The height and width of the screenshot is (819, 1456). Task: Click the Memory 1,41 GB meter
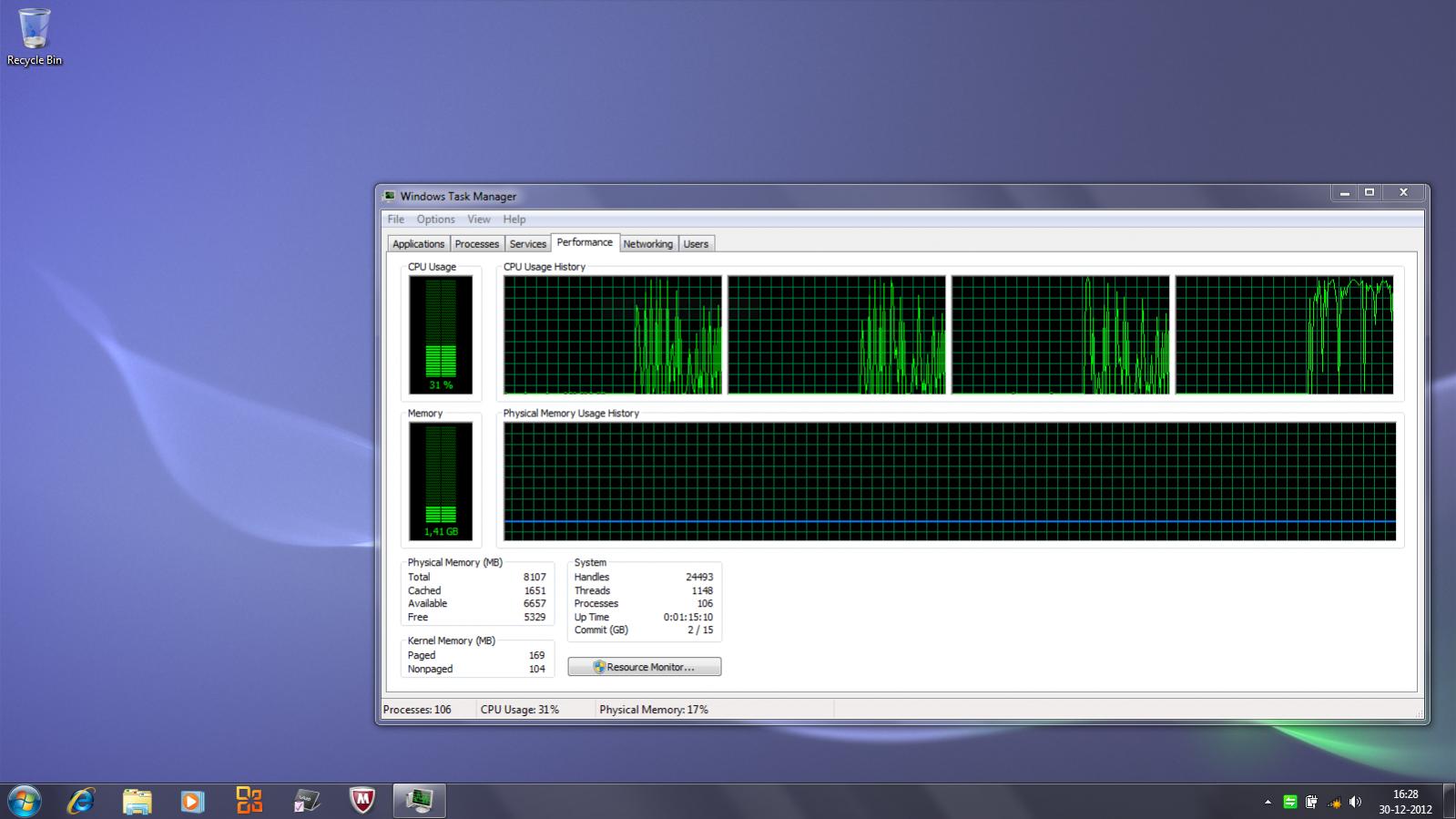point(441,481)
